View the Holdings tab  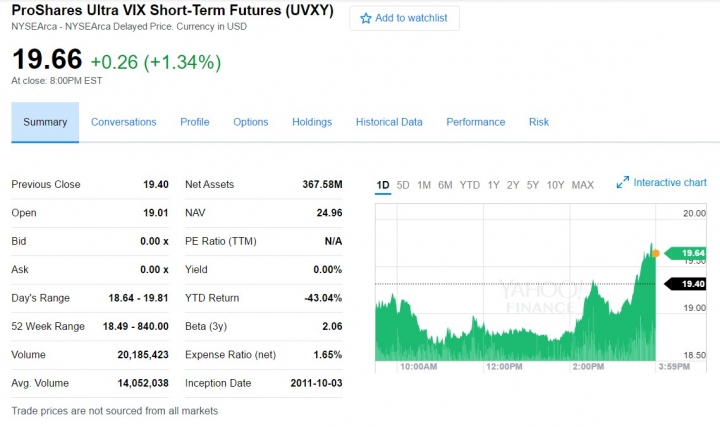(312, 122)
